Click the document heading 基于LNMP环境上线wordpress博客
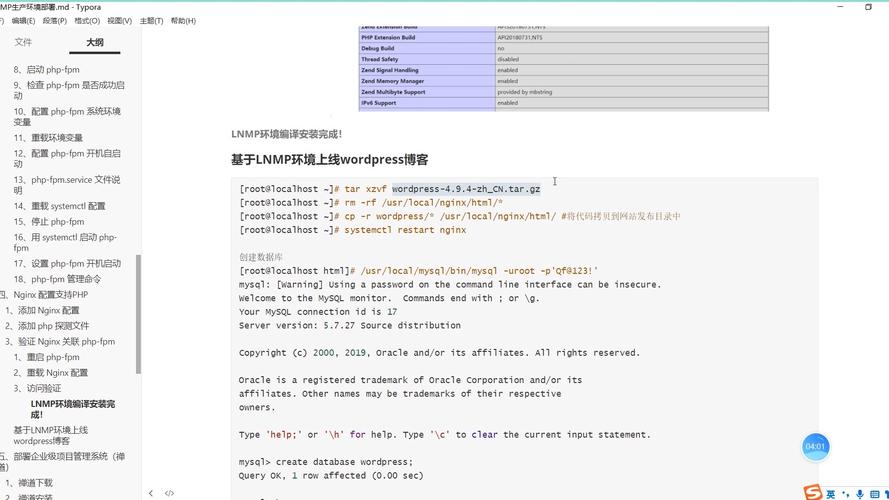Viewport: 889px width, 500px height. tap(329, 160)
